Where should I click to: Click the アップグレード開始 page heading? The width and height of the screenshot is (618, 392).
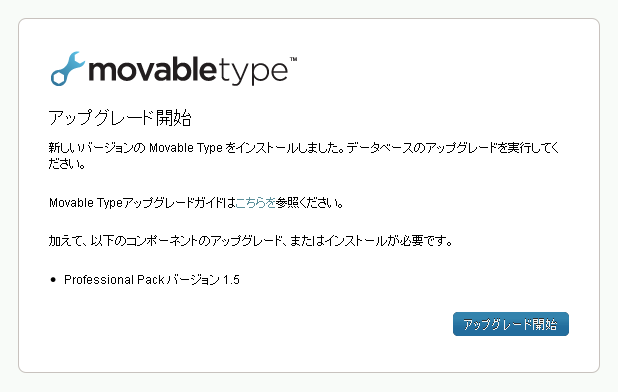tap(120, 118)
